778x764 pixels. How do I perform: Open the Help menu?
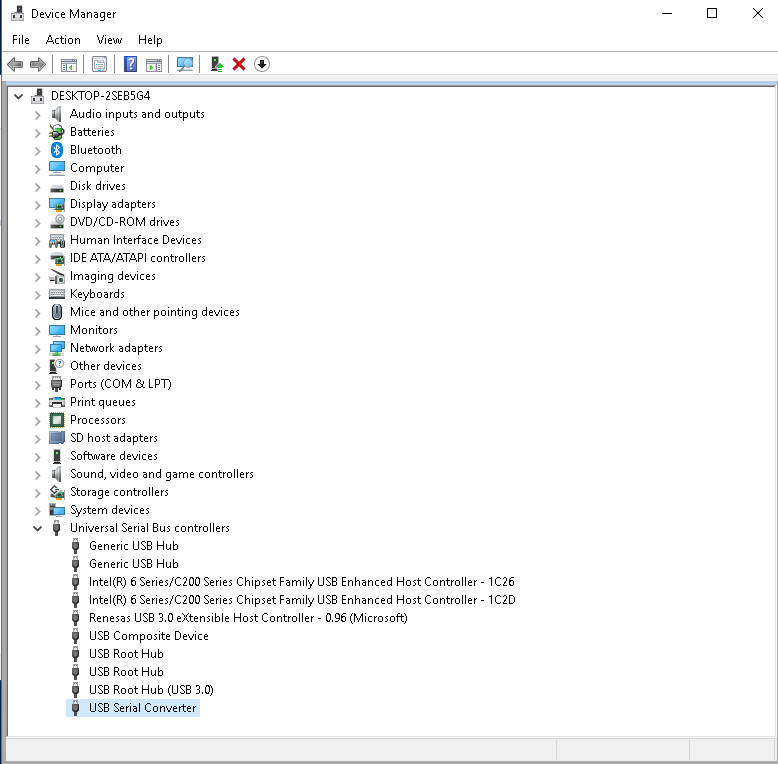[x=150, y=40]
